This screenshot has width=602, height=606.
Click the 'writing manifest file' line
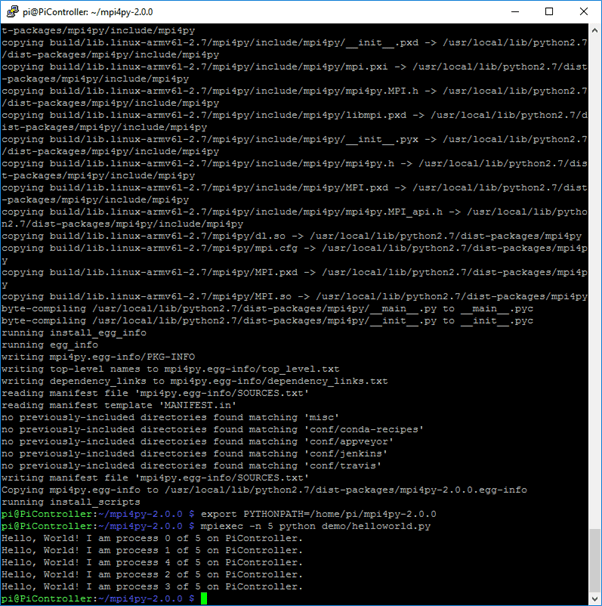coord(155,478)
